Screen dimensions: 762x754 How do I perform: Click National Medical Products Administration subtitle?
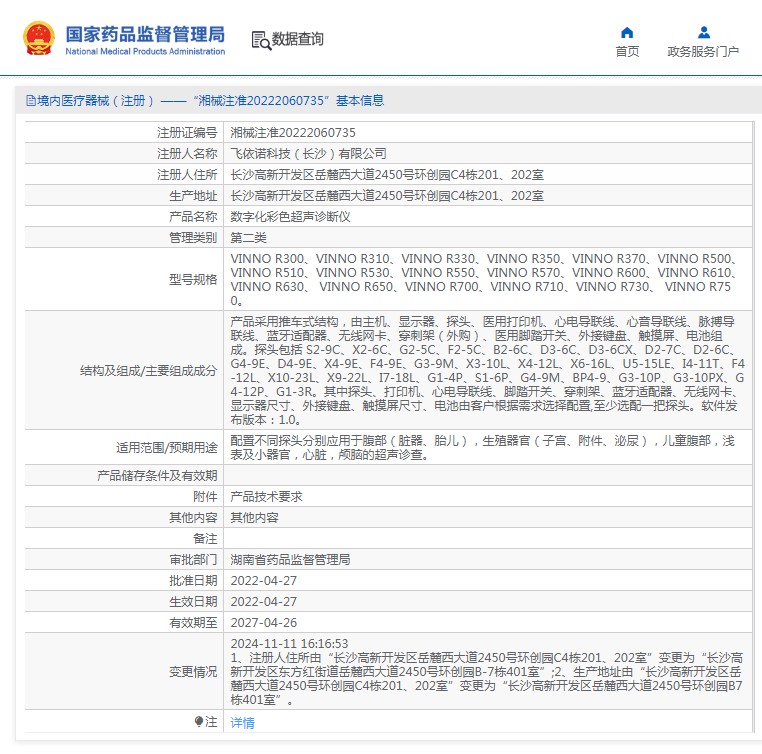click(145, 51)
